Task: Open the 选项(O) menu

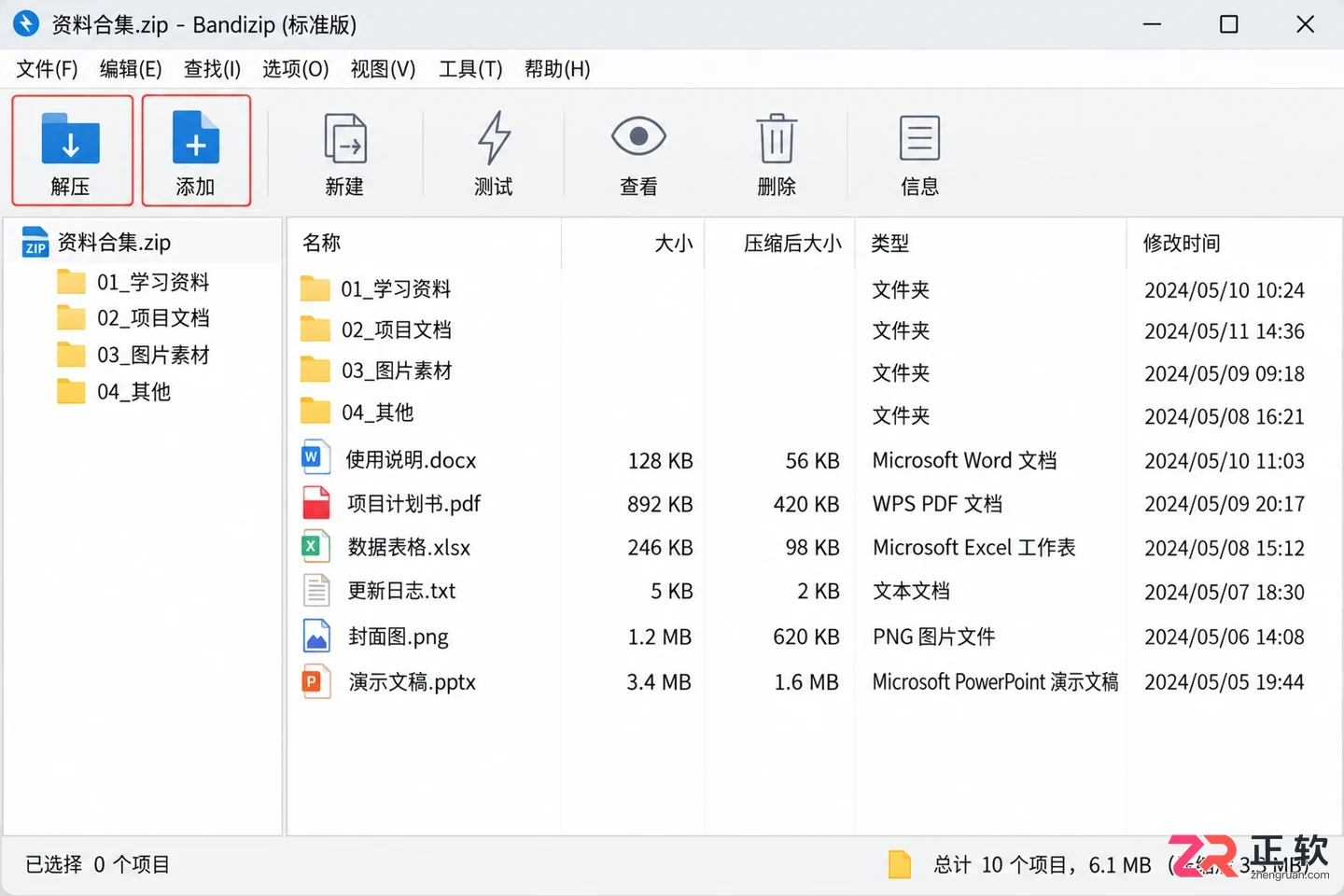Action: [x=295, y=69]
